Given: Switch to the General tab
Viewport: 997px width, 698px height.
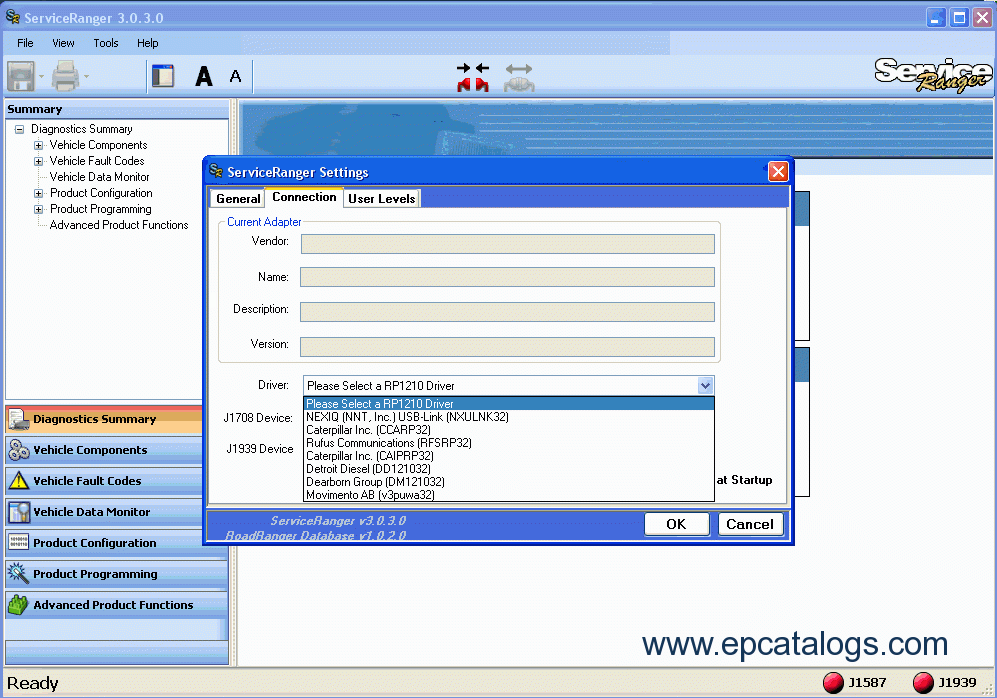Looking at the screenshot, I should [238, 198].
